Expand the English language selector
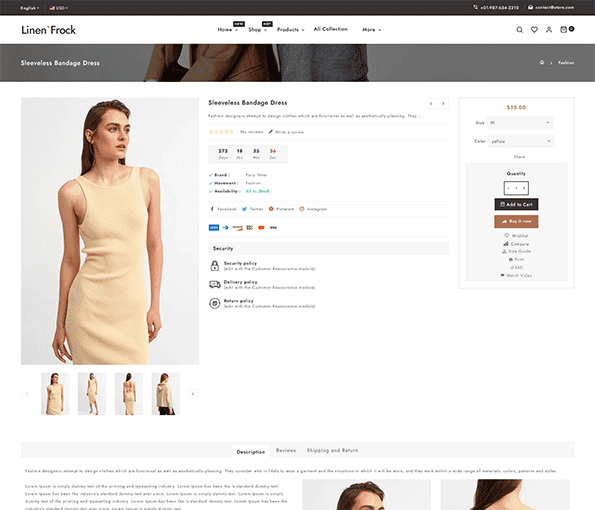 point(30,8)
